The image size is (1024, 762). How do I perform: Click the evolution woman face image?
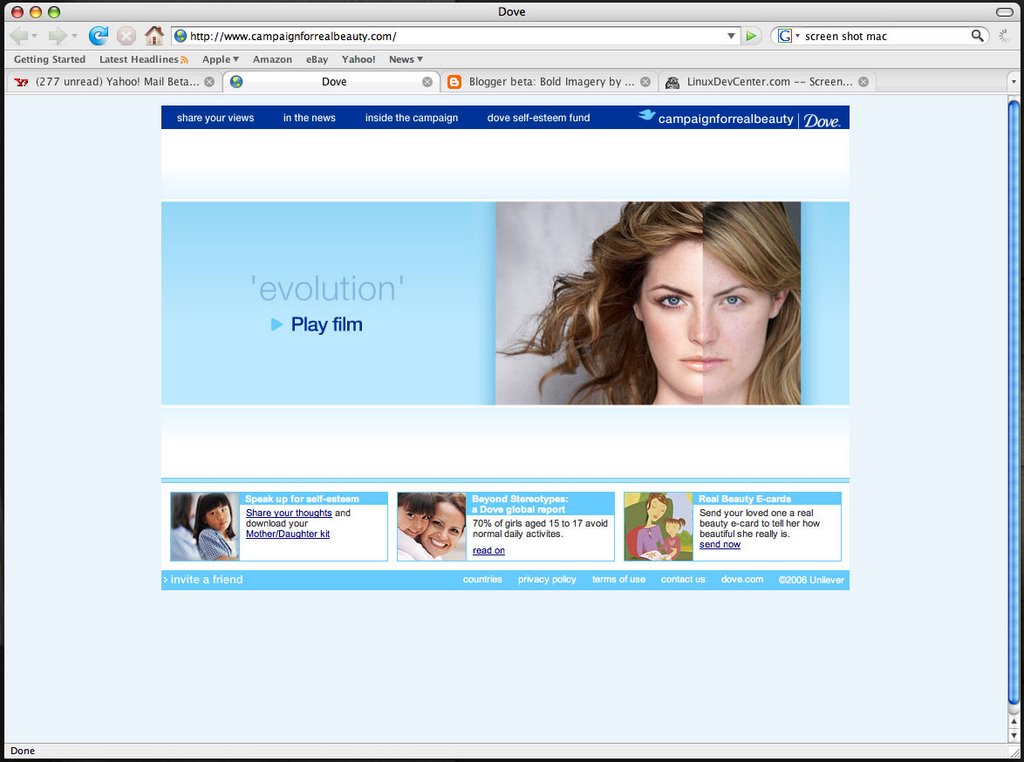click(648, 304)
